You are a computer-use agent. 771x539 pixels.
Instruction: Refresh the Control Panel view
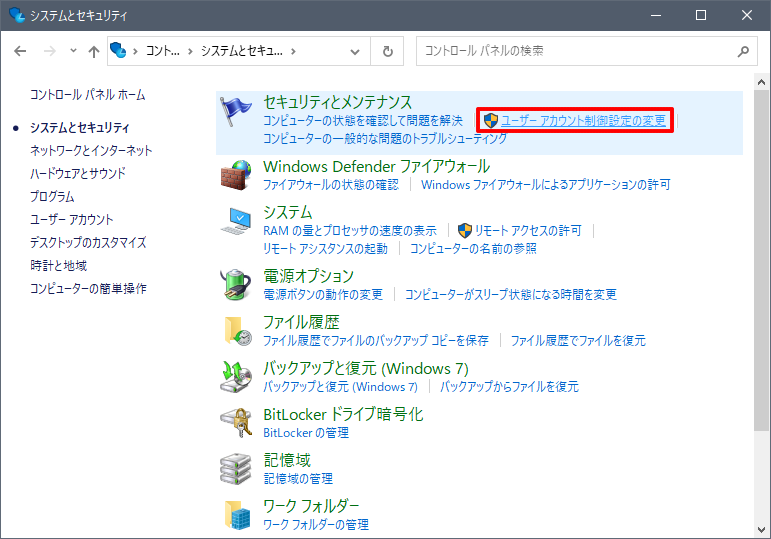pyautogui.click(x=387, y=51)
